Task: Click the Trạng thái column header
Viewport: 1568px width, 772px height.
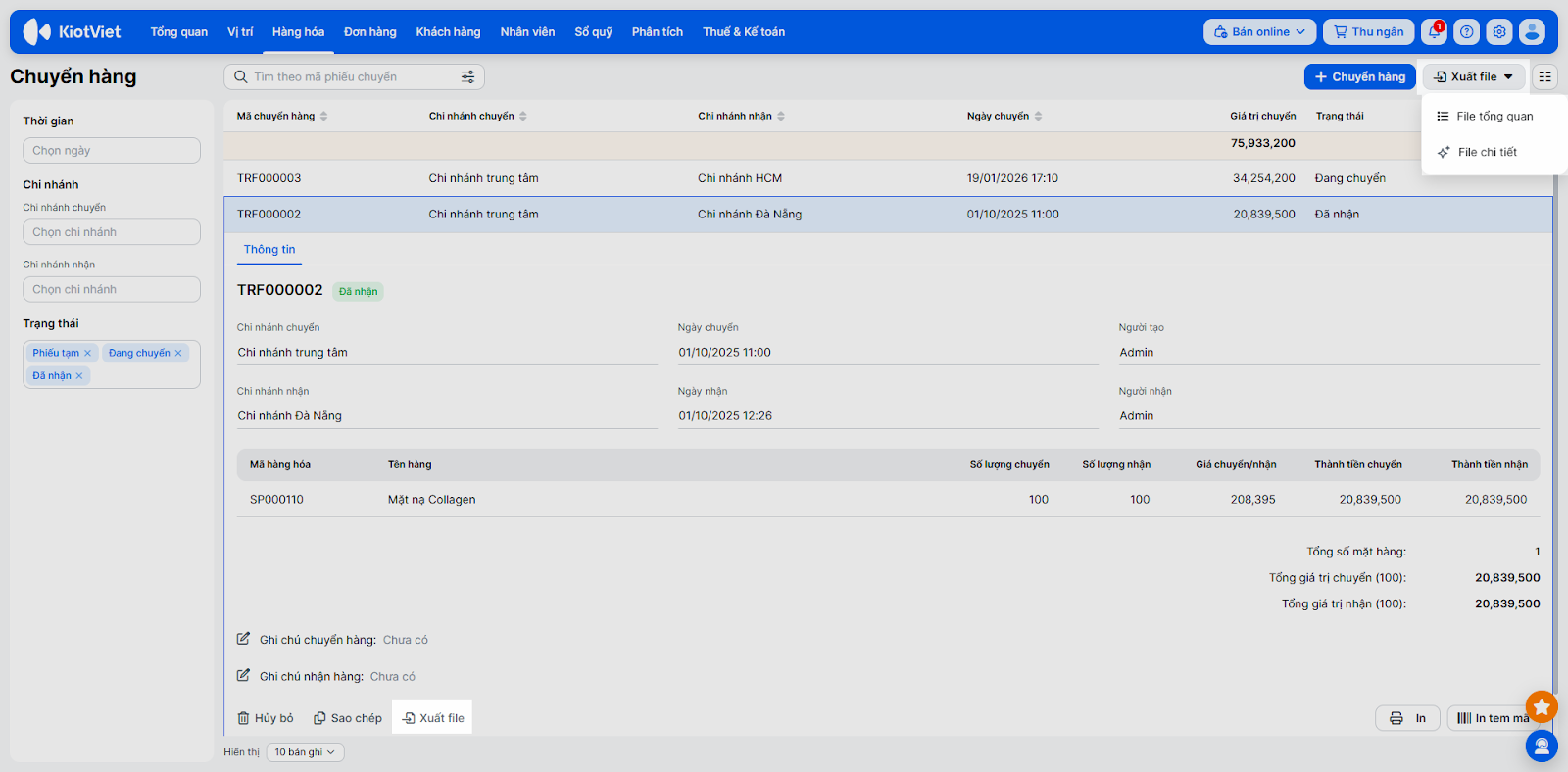Action: coord(1340,117)
